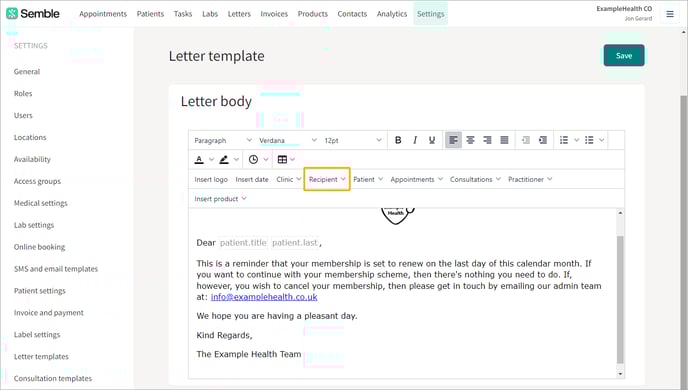Open the 12pt font size dropdown
This screenshot has width=688, height=390.
click(x=353, y=140)
